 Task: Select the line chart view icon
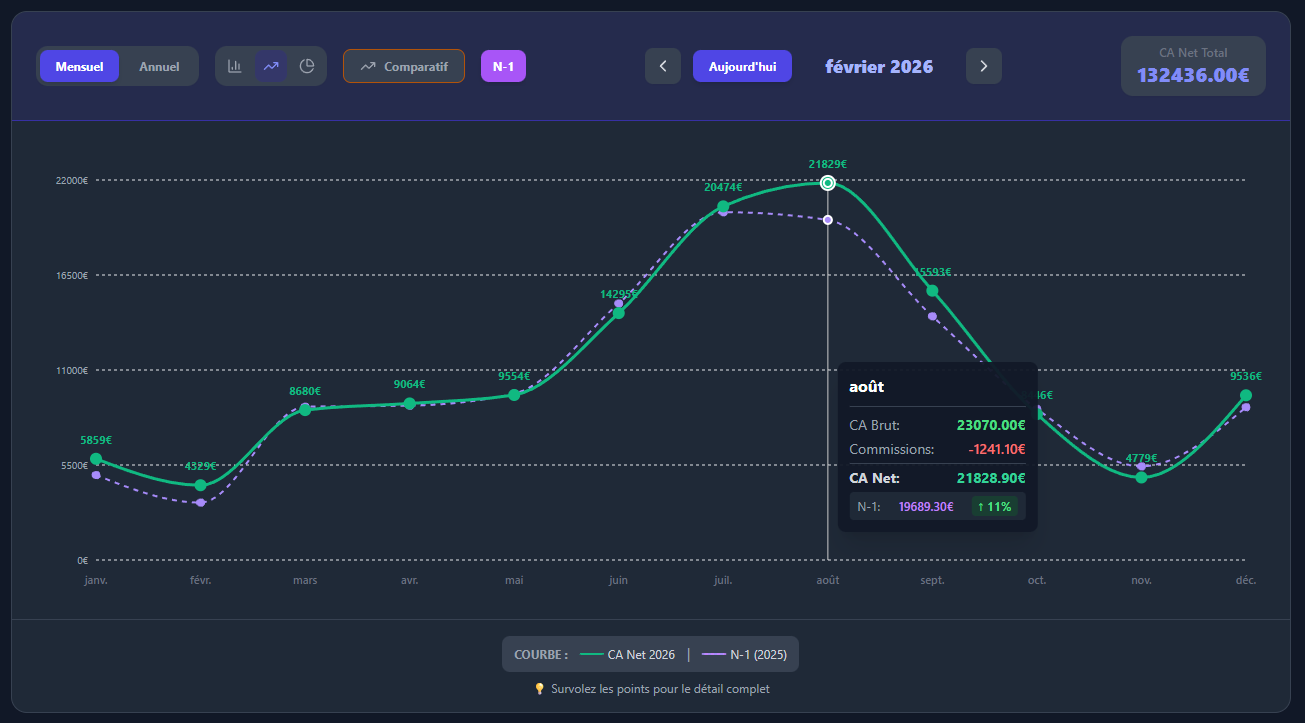271,66
